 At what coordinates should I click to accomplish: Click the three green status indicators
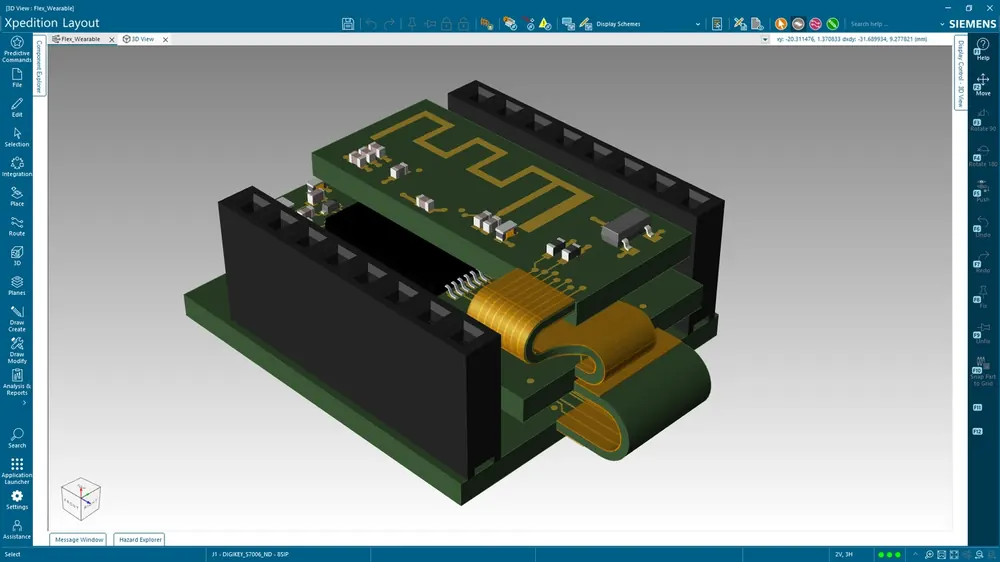point(889,555)
